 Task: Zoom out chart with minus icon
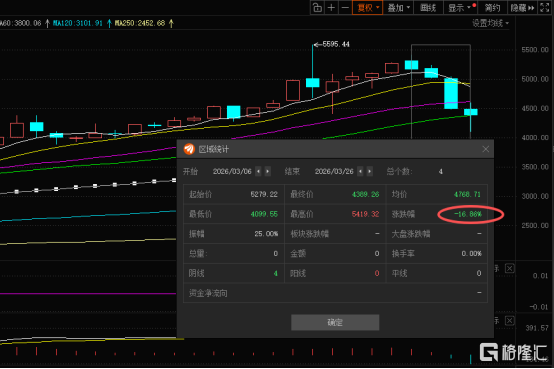click(345, 7)
